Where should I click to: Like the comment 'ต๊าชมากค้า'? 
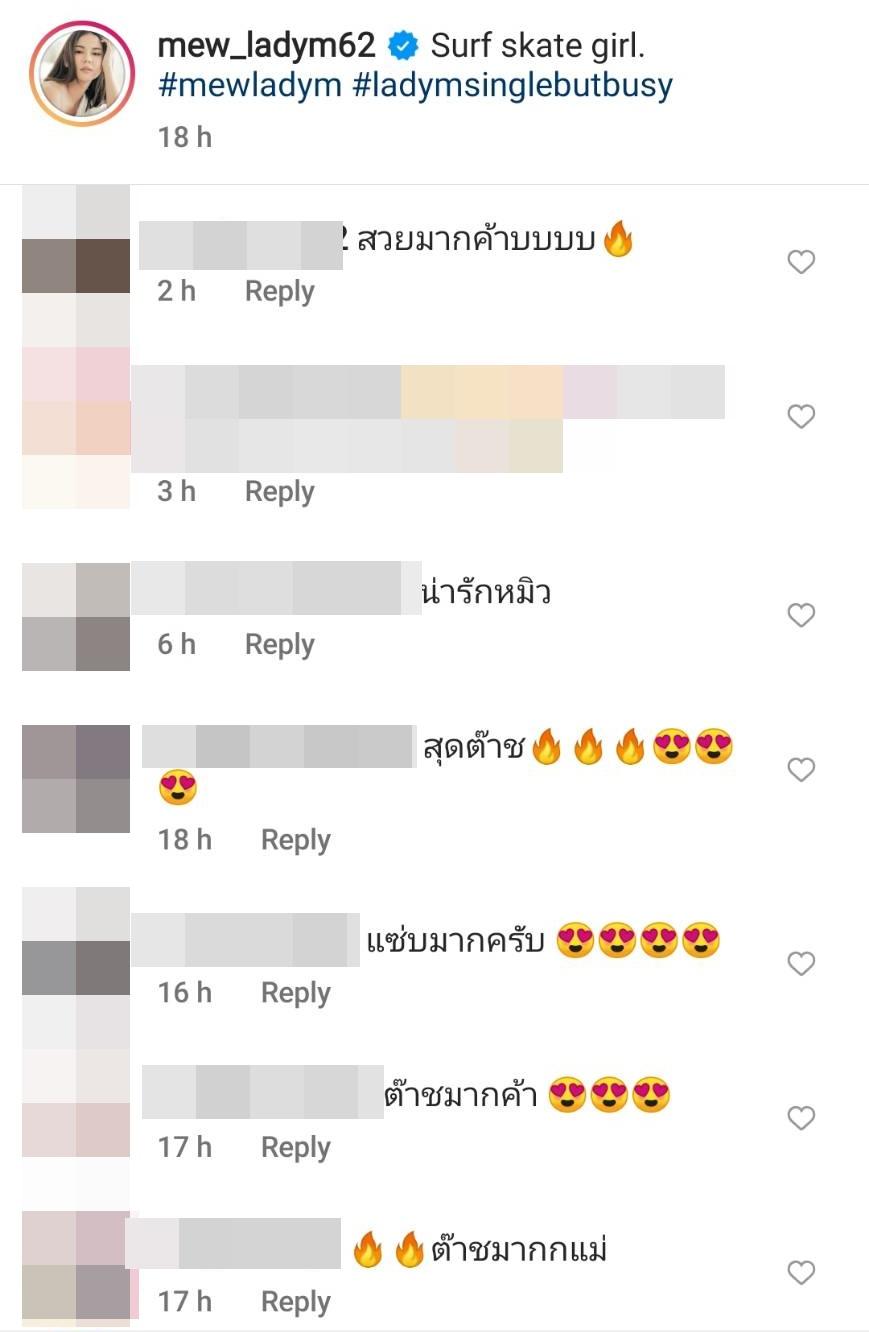[801, 1118]
